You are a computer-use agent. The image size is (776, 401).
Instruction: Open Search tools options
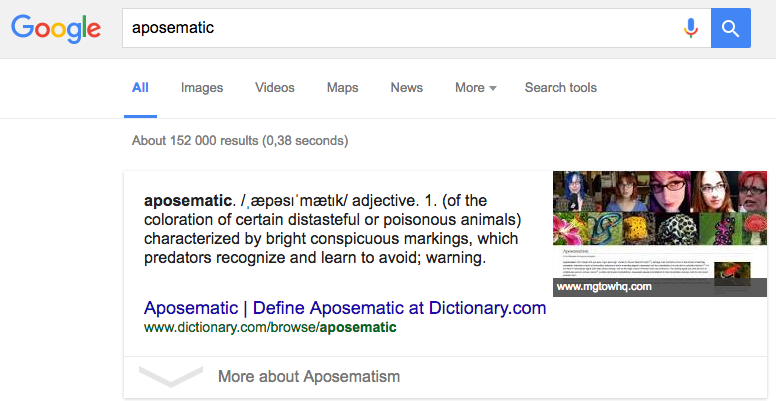(561, 88)
